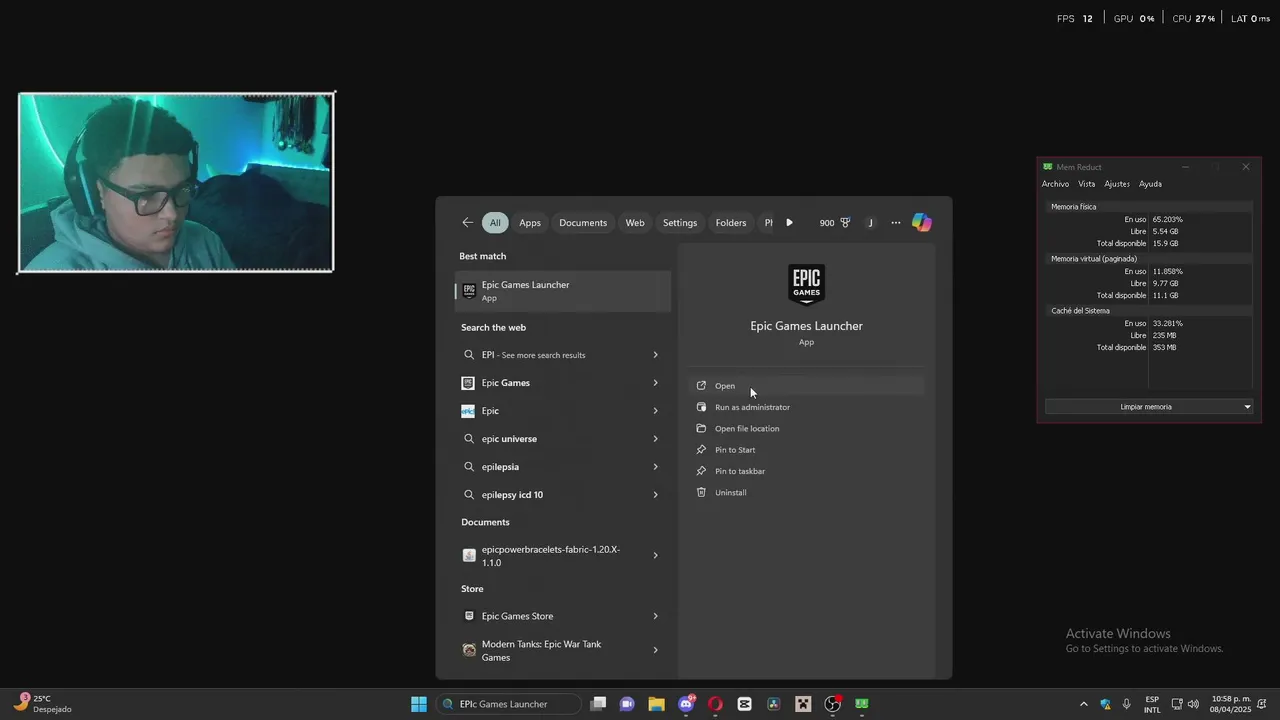Expand the Epic result chevron
The width and height of the screenshot is (1280, 720).
coord(655,411)
